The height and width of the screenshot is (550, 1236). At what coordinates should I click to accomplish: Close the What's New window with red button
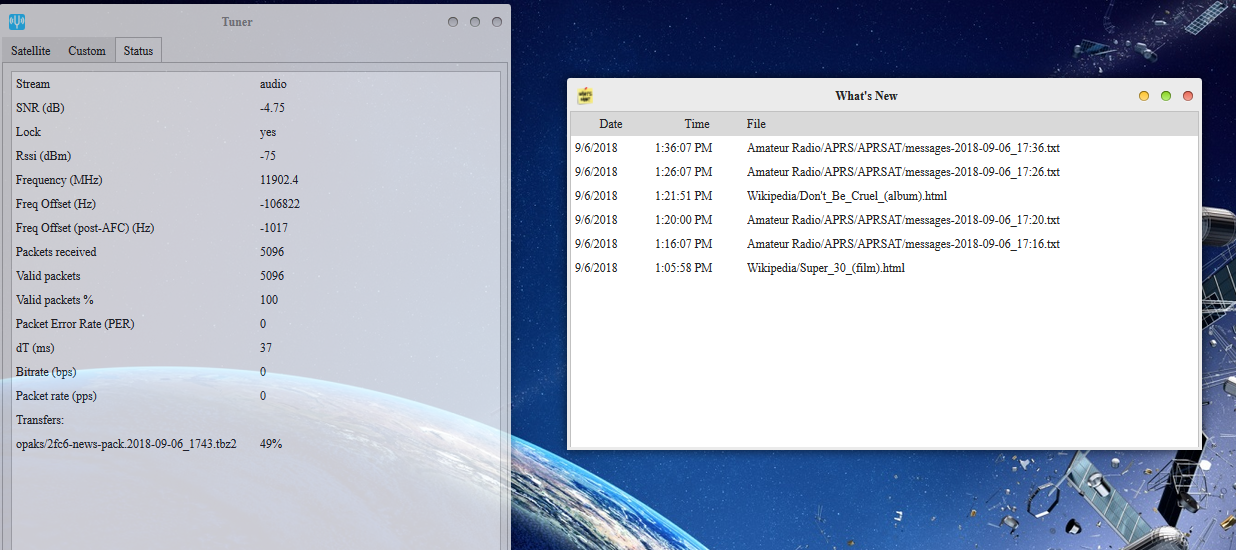1188,96
